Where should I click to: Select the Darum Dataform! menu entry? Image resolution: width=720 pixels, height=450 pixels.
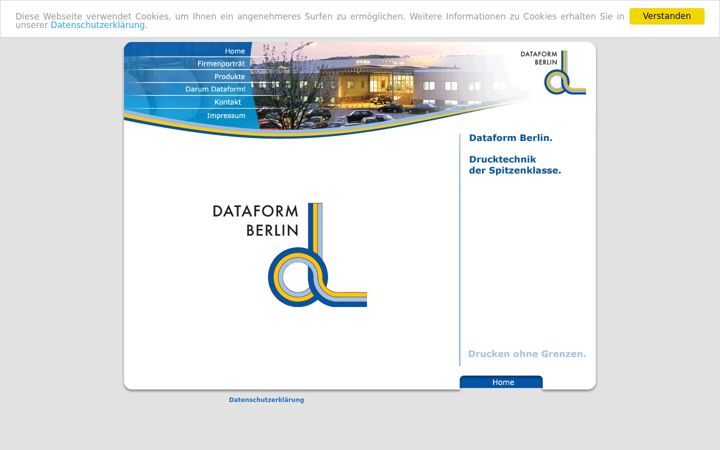[215, 89]
